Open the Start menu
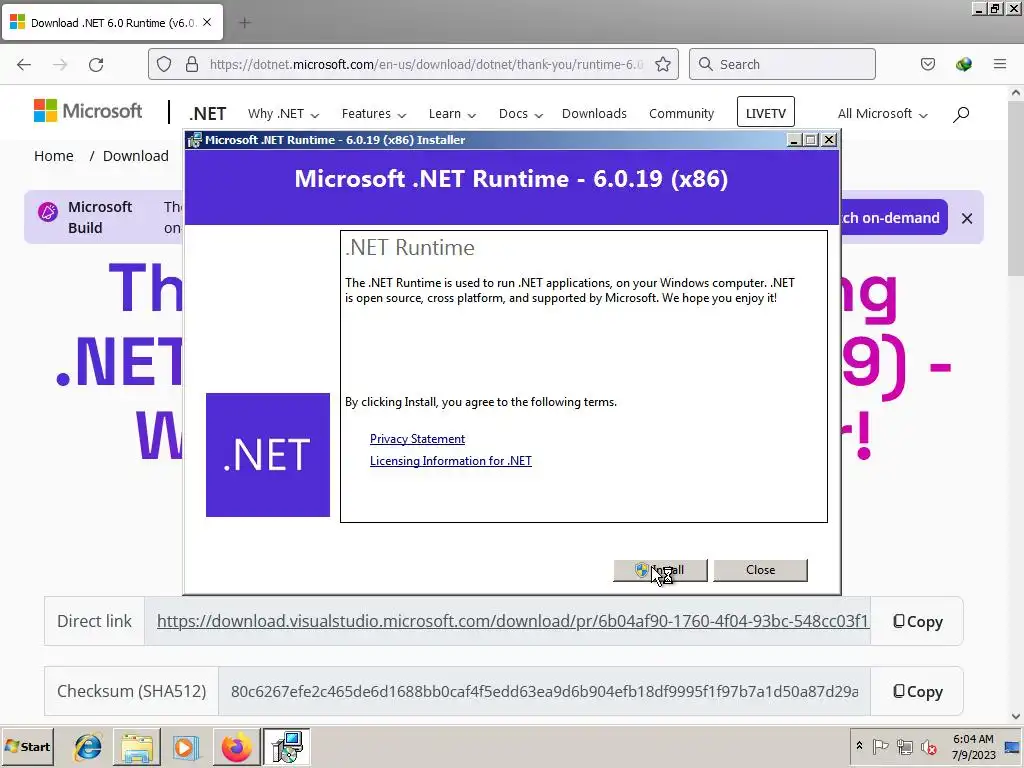The width and height of the screenshot is (1024, 768). click(27, 746)
